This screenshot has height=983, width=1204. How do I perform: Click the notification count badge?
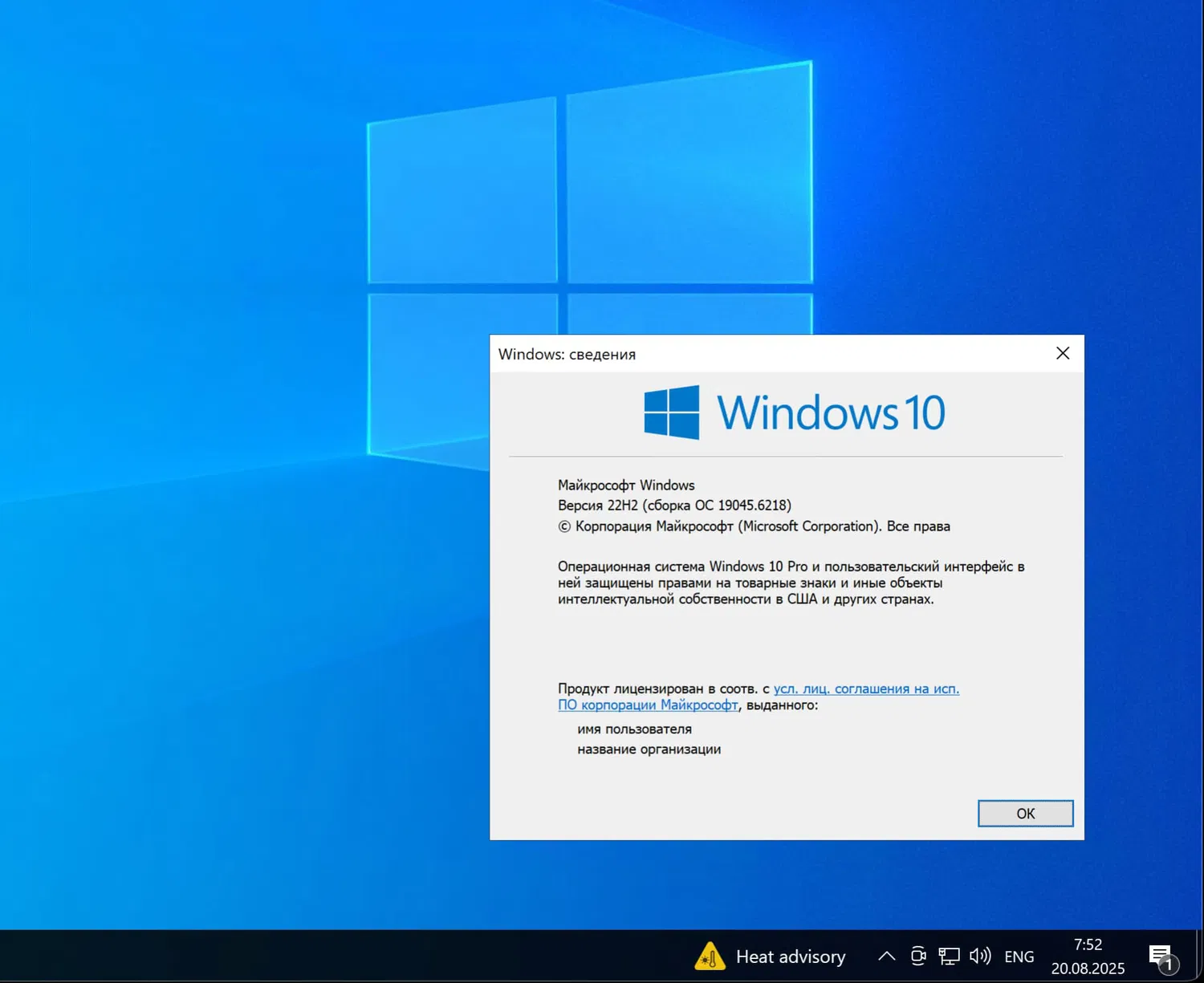click(1169, 967)
